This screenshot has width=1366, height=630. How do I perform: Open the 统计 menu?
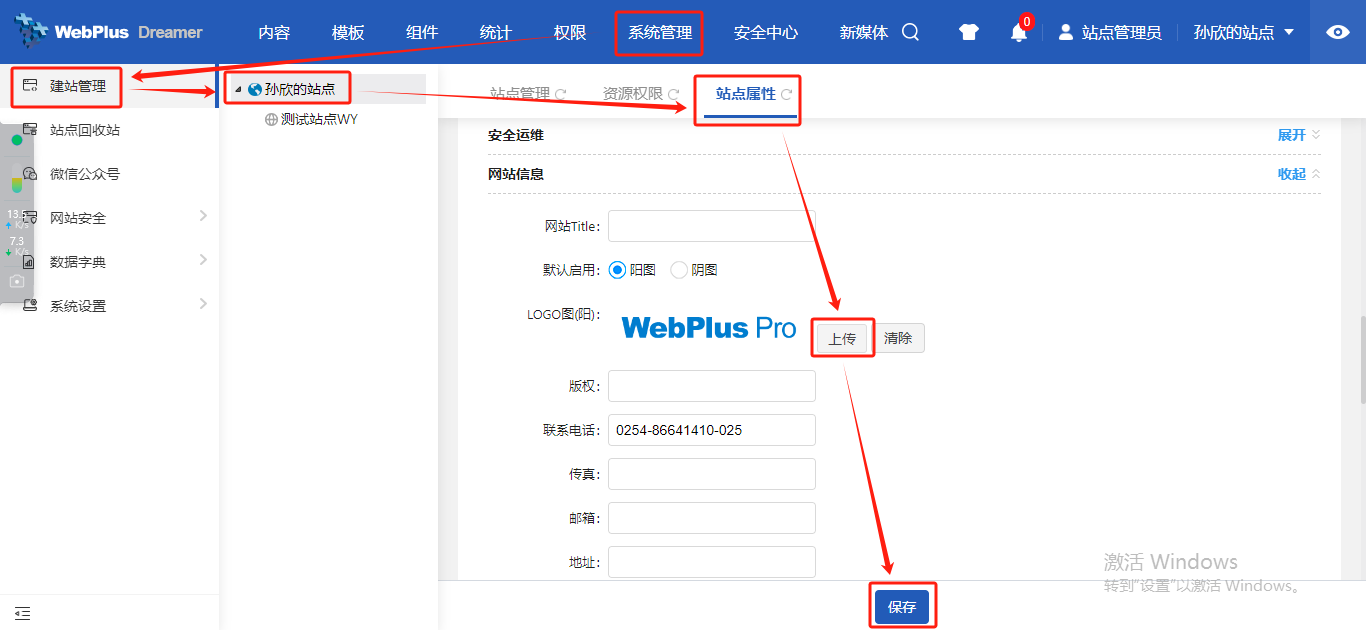496,32
